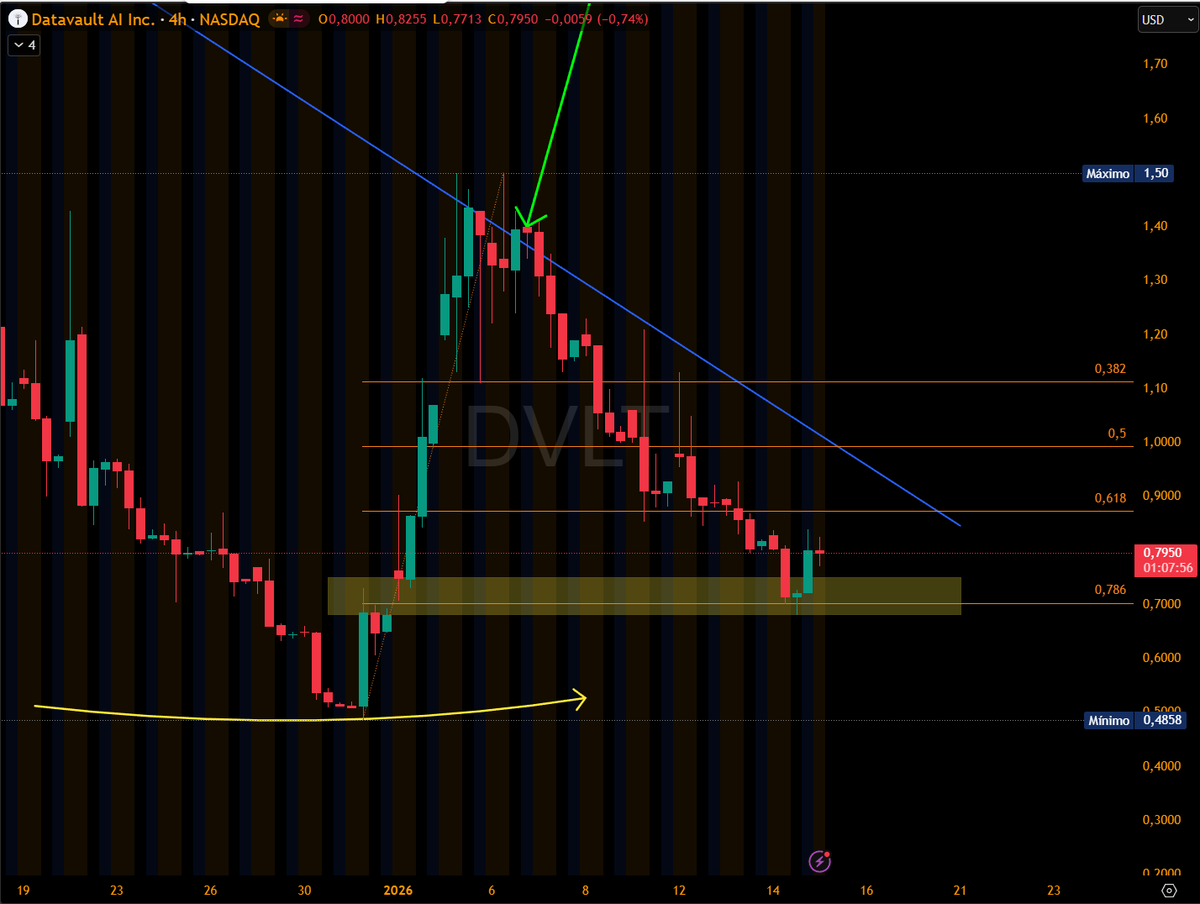
Task: Click the 16 date on time axis
Action: click(867, 890)
